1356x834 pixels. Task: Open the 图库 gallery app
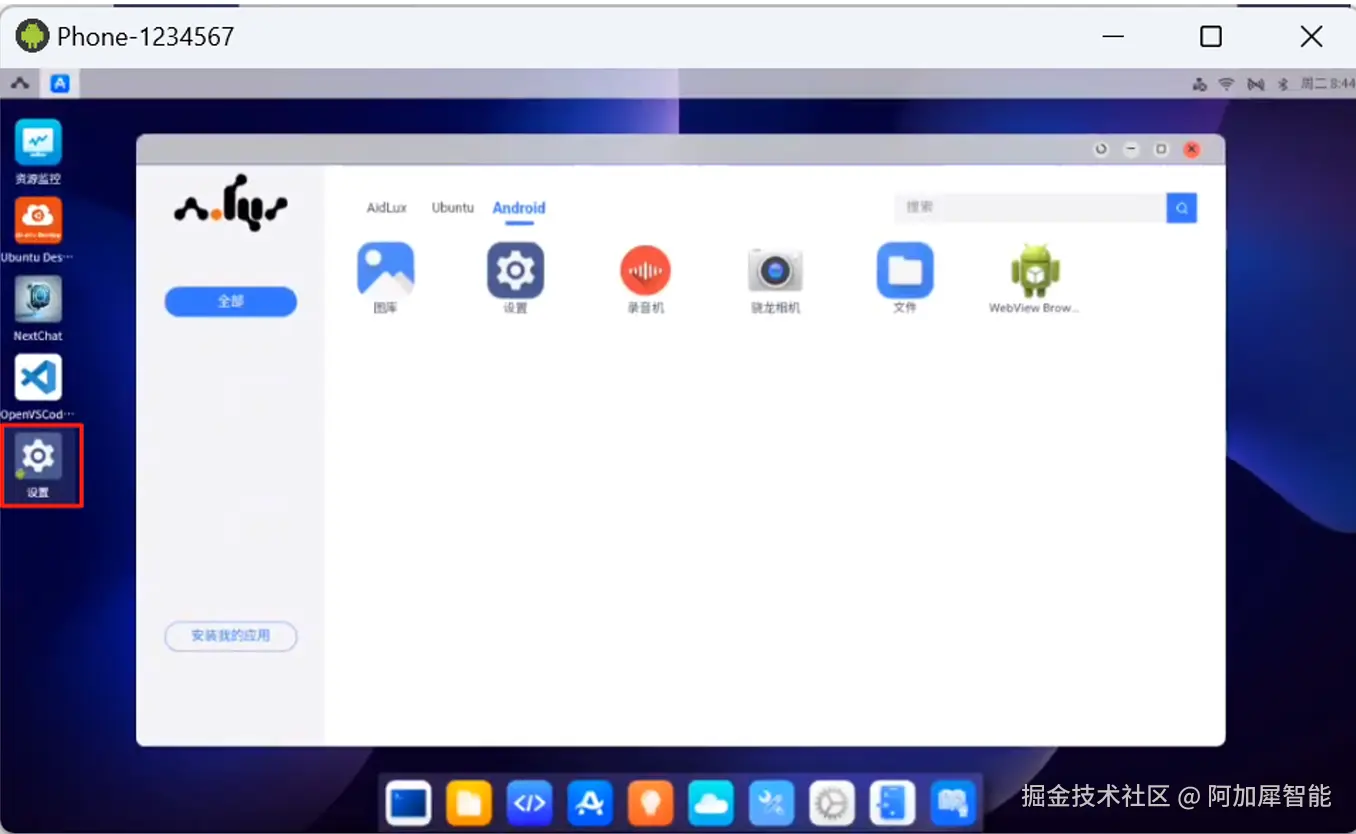[386, 270]
